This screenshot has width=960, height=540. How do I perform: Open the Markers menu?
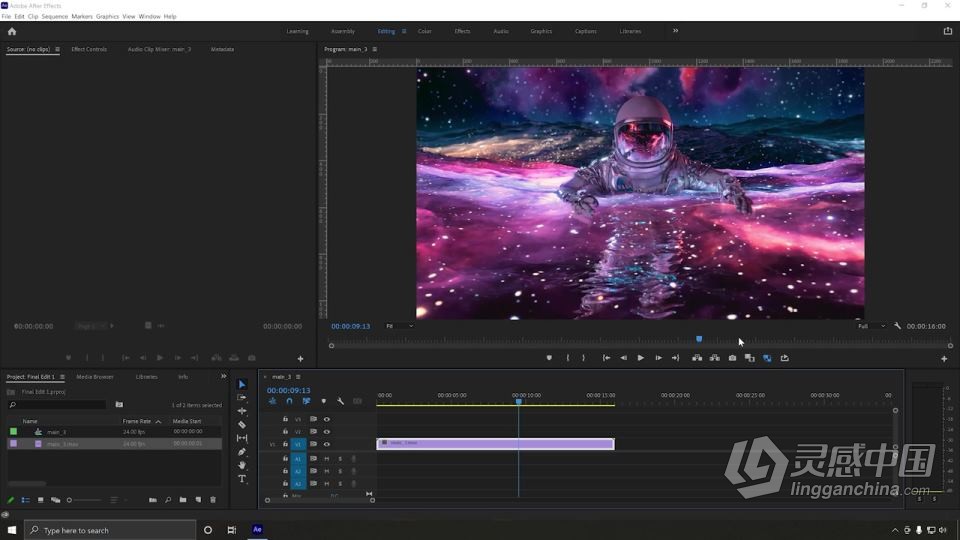coord(82,17)
